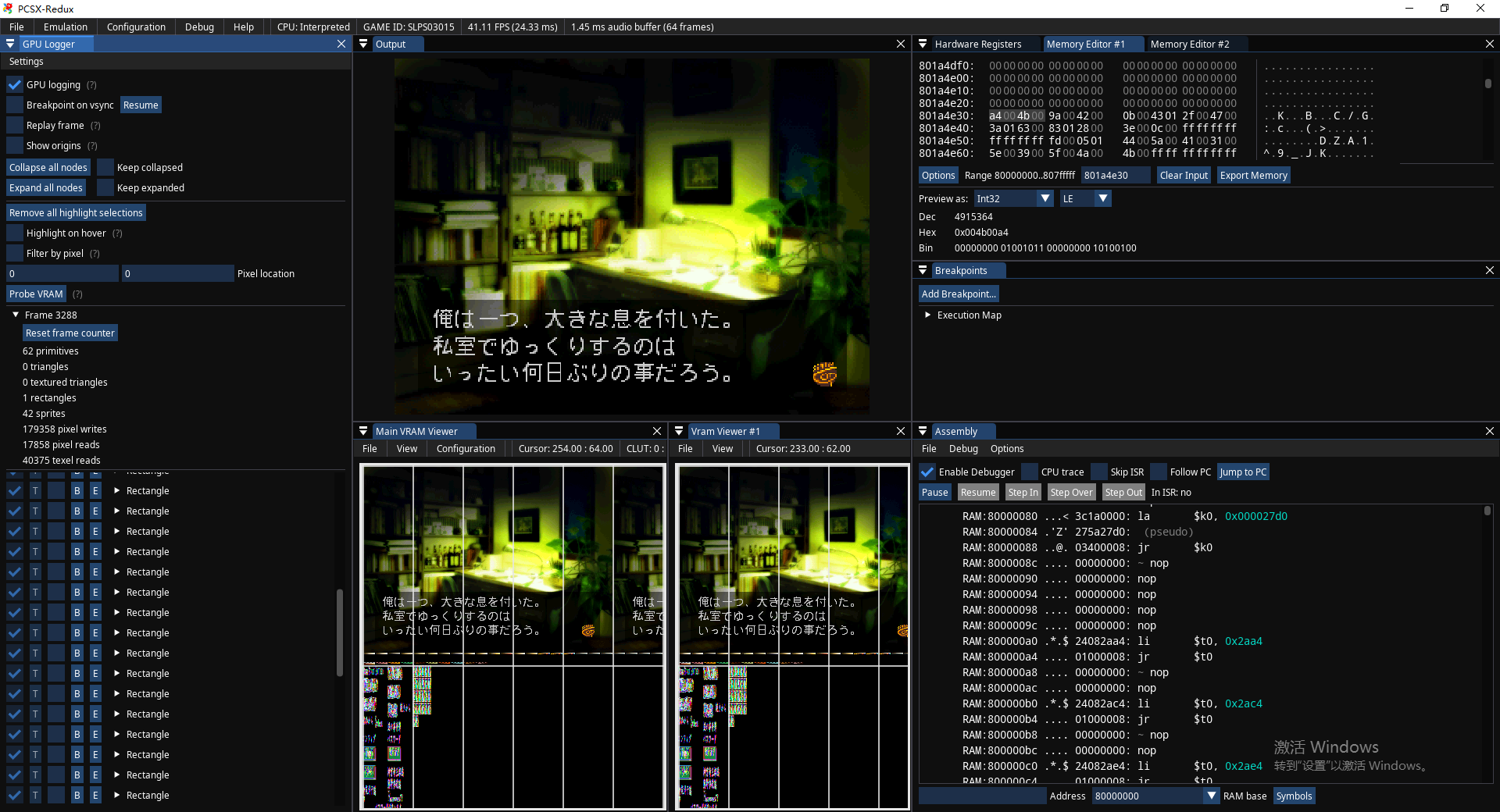Screen dimensions: 1500x812
Task: Open the Int32 preview type dropdown
Action: click(1045, 199)
